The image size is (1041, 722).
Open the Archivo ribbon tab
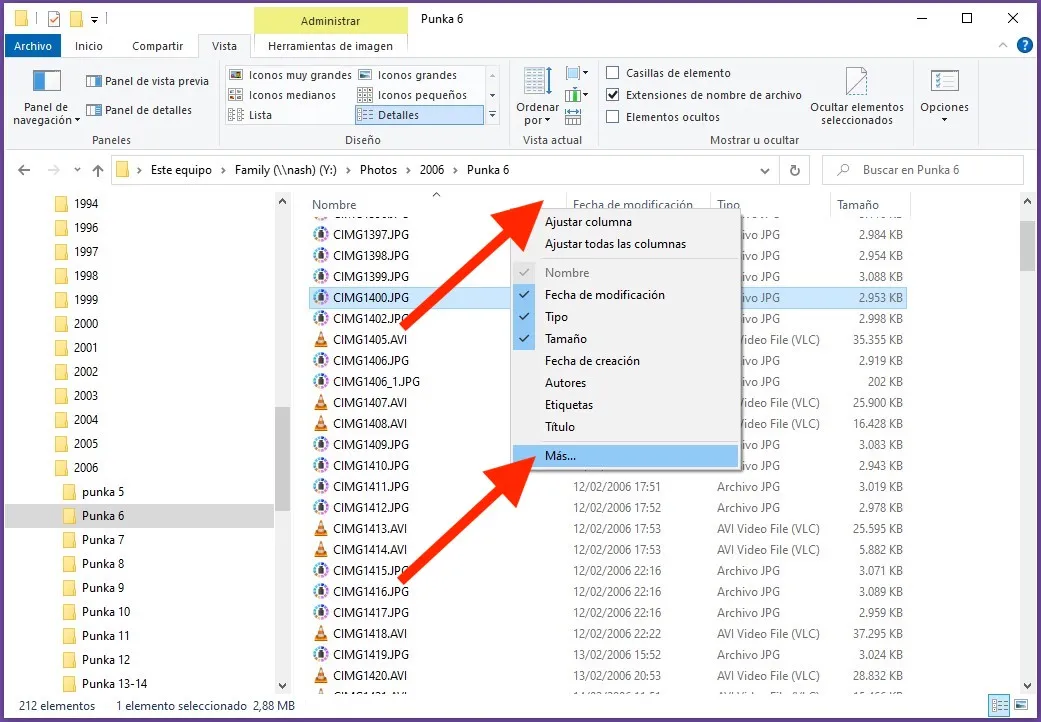(x=33, y=46)
